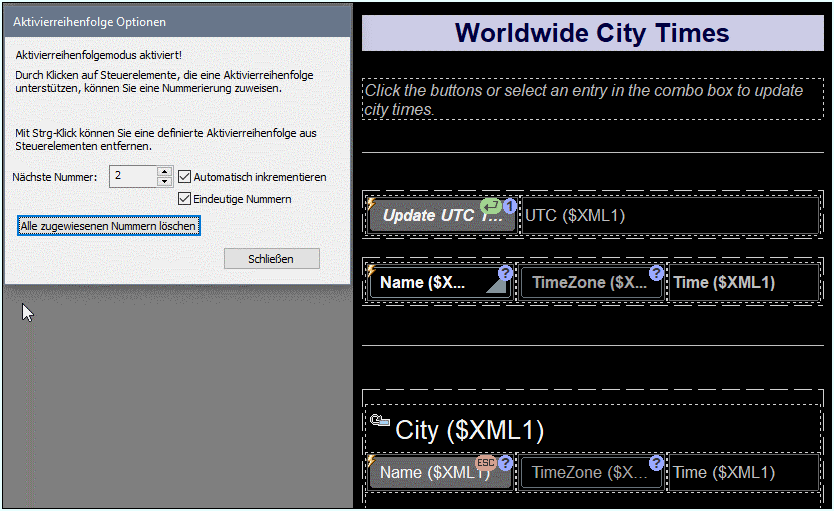The image size is (834, 511).
Task: Click the icon left of City ($XML1) heading
Action: pyautogui.click(x=379, y=421)
